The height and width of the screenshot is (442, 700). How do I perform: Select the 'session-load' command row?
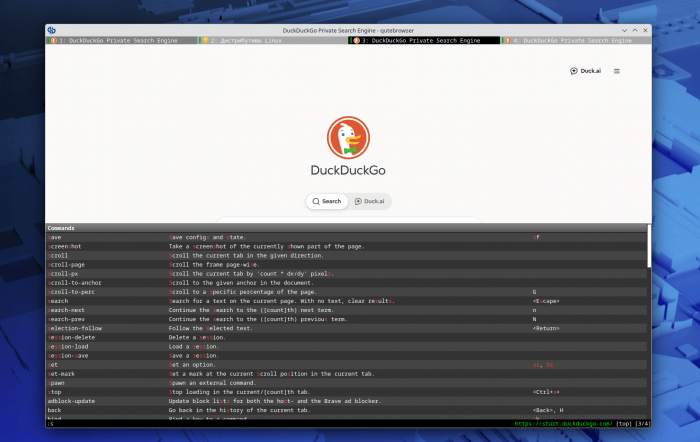[x=347, y=346]
